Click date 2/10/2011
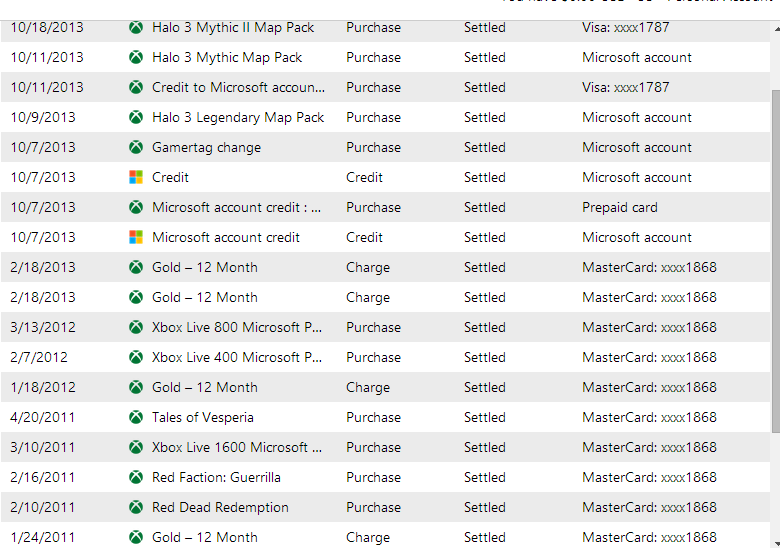This screenshot has height=548, width=780. click(43, 507)
